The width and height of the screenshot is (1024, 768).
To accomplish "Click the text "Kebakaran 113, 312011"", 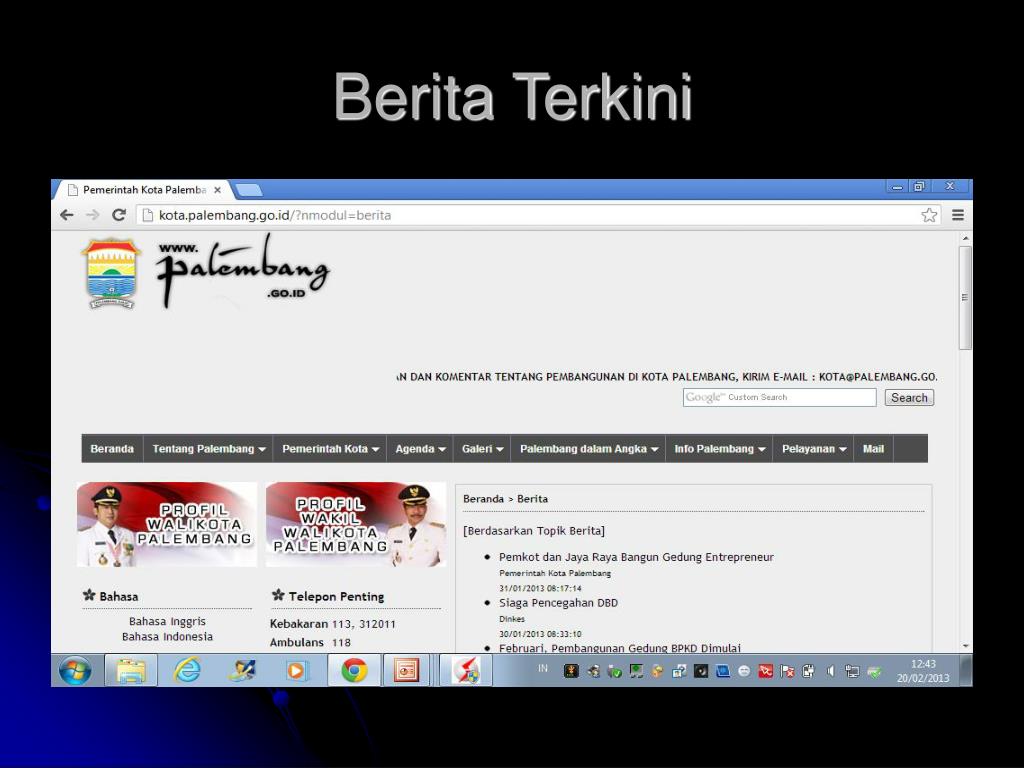I will [x=333, y=624].
